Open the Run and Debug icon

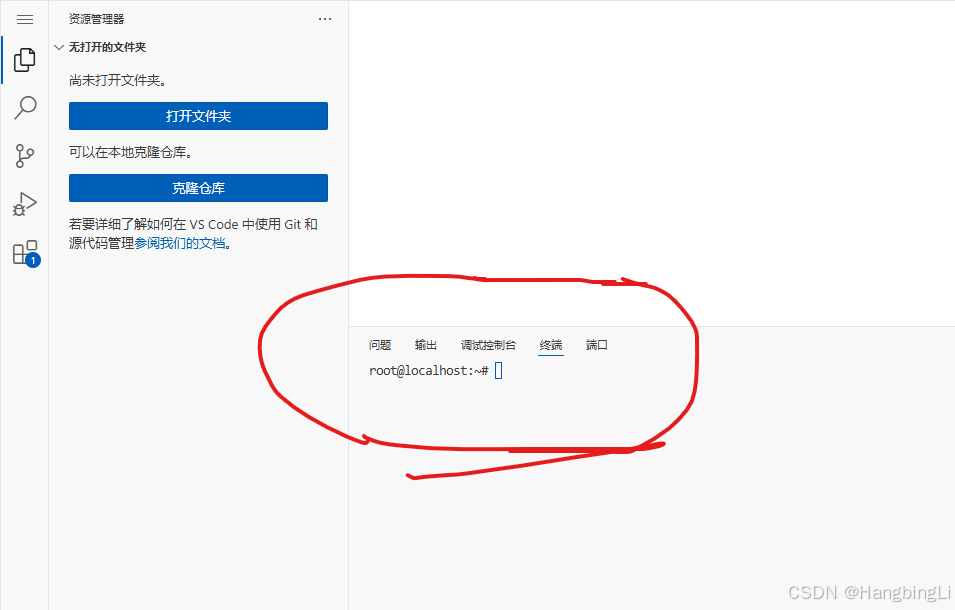click(25, 204)
